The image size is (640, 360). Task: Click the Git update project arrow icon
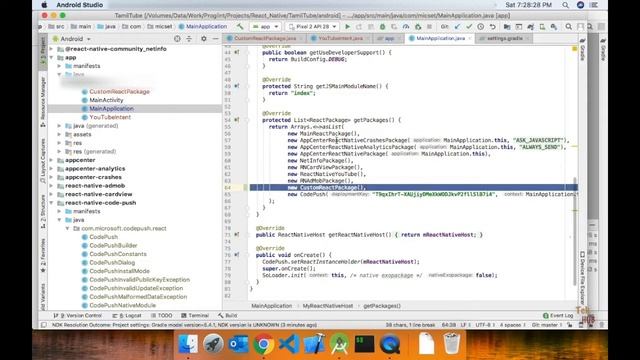pos(457,27)
